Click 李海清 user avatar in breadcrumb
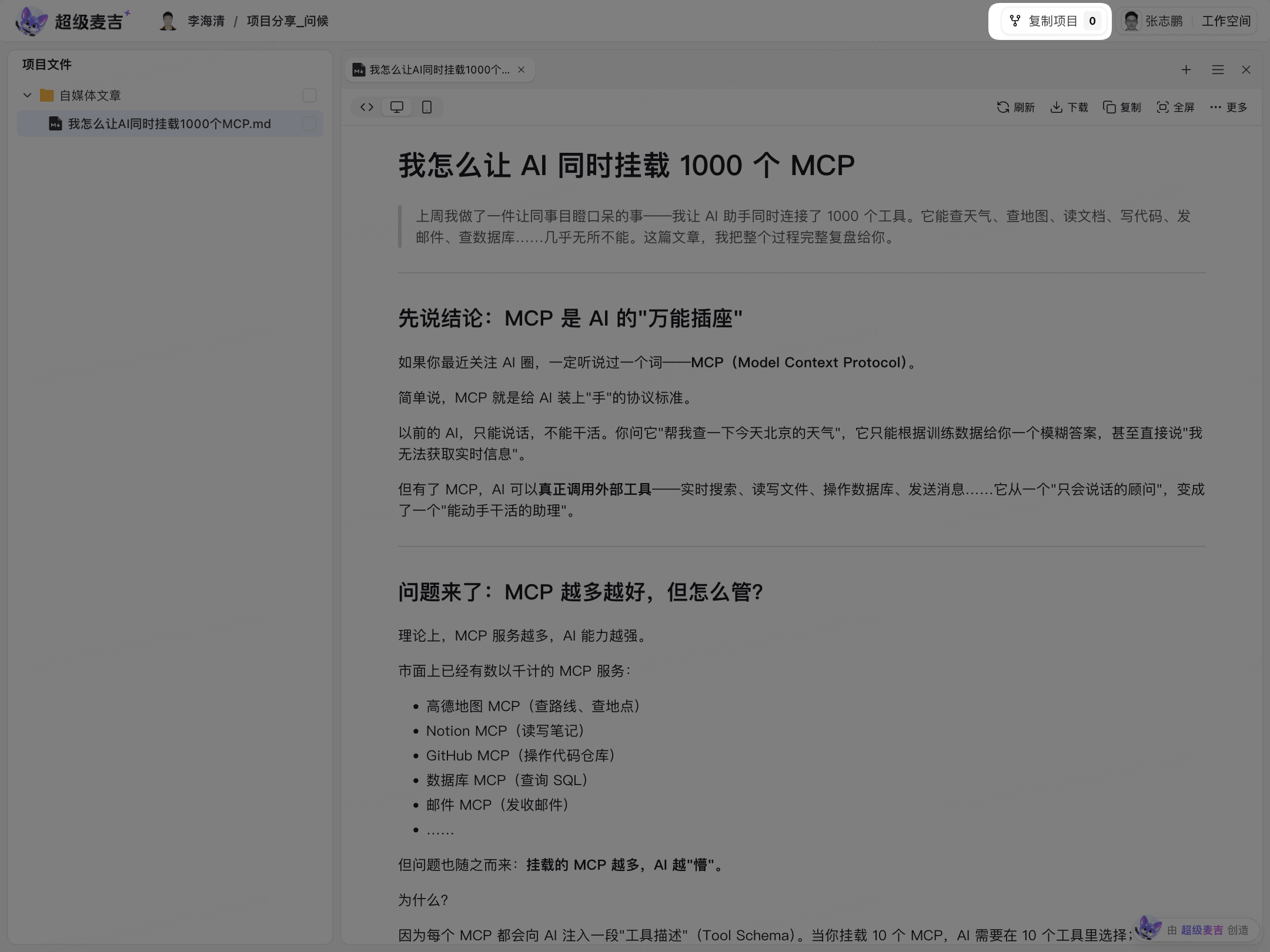 [x=168, y=21]
